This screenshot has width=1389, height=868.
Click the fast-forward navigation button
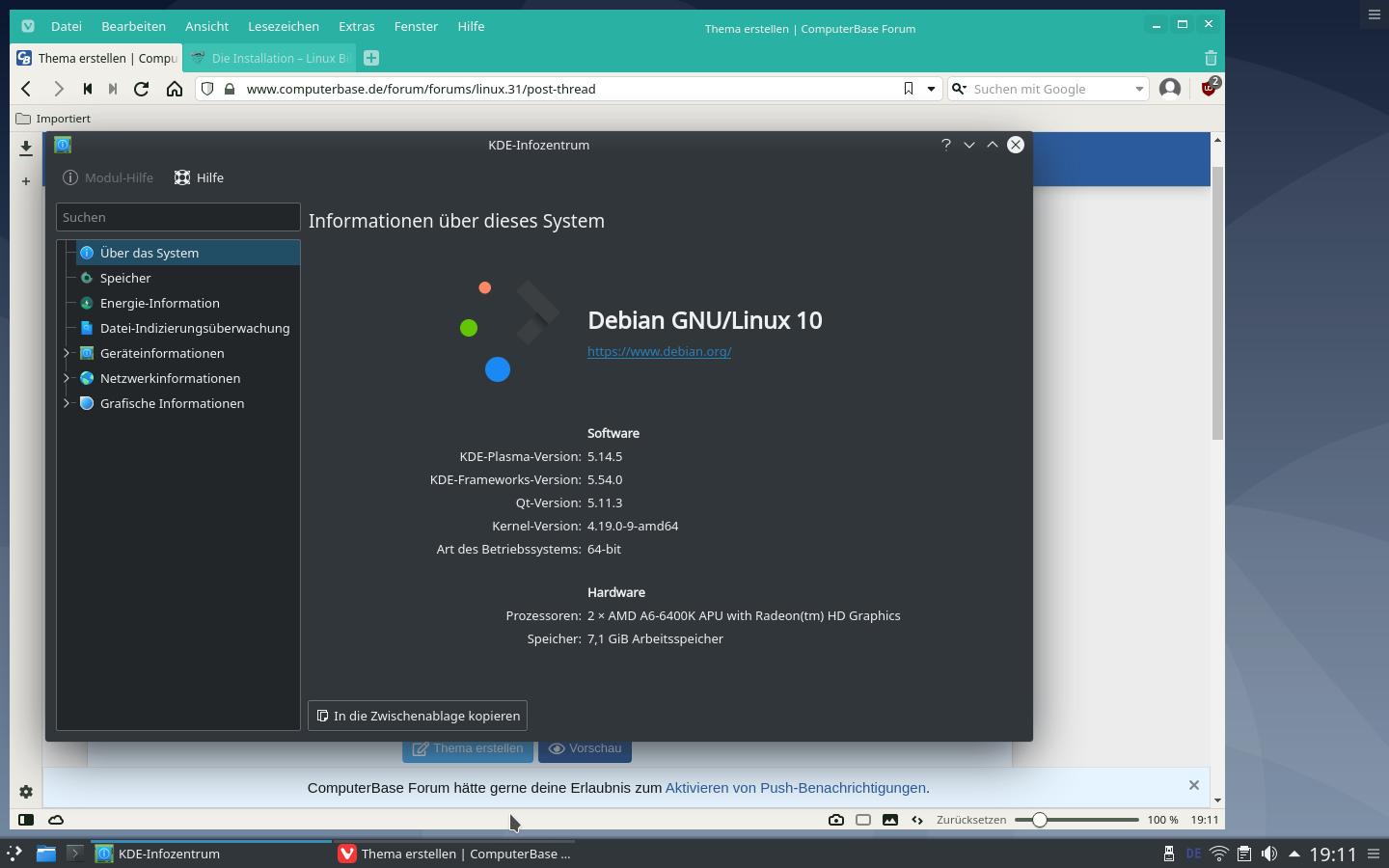coord(113,89)
